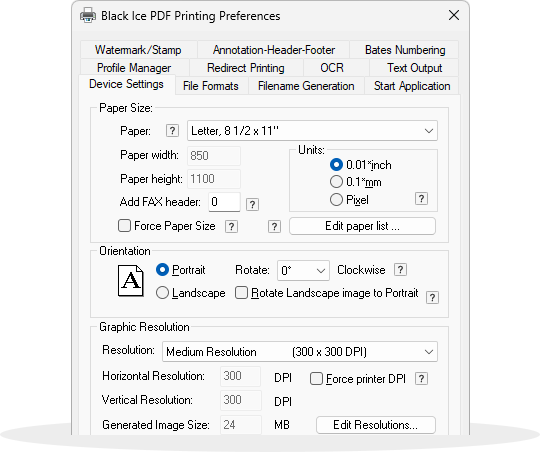Open the Bates Numbering tab
This screenshot has width=540, height=452.
405,50
